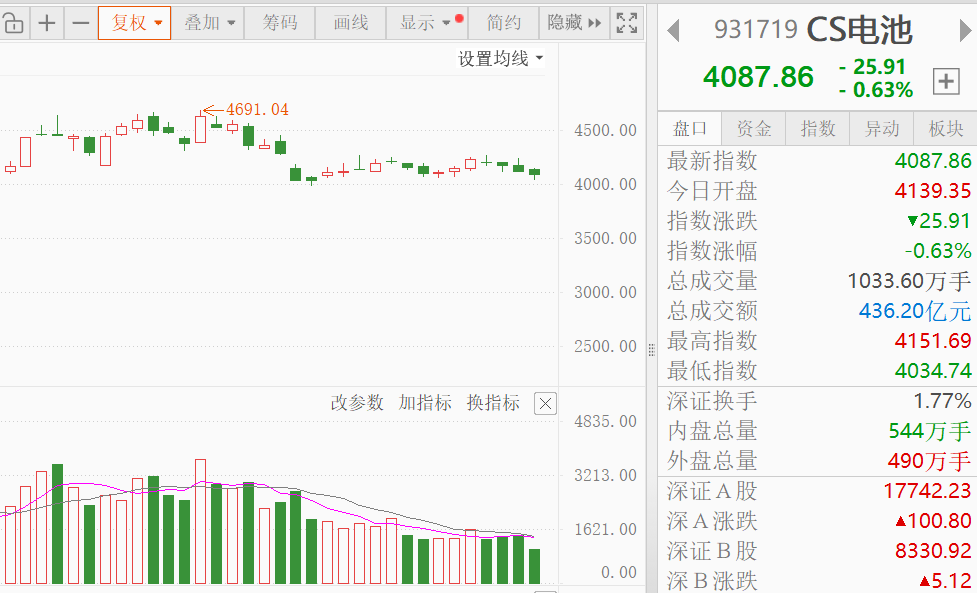Click the 4835.00 volume axis label
Viewport: 977px width, 593px height.
(x=605, y=422)
